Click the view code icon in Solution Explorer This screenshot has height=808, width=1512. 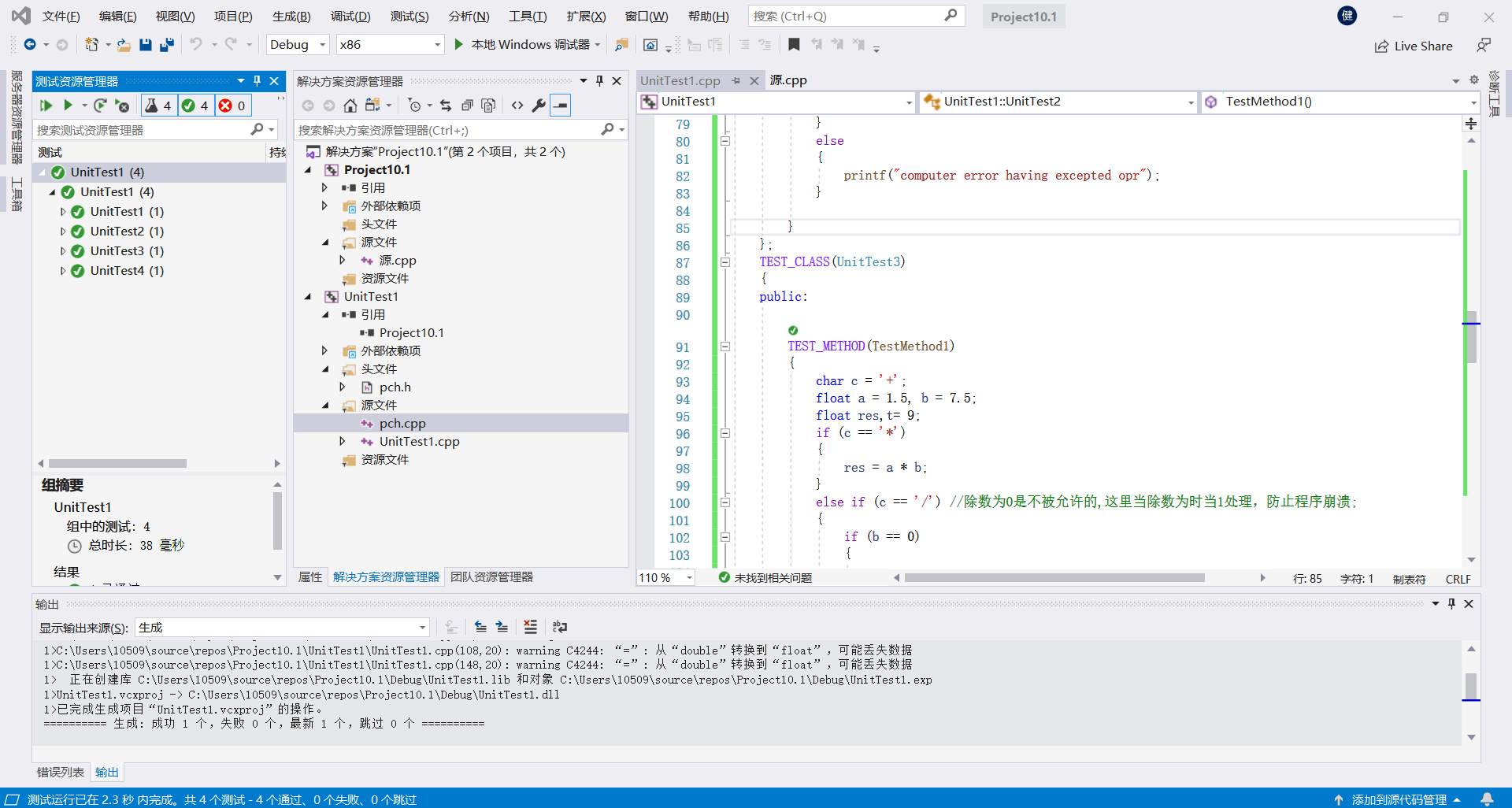point(517,106)
